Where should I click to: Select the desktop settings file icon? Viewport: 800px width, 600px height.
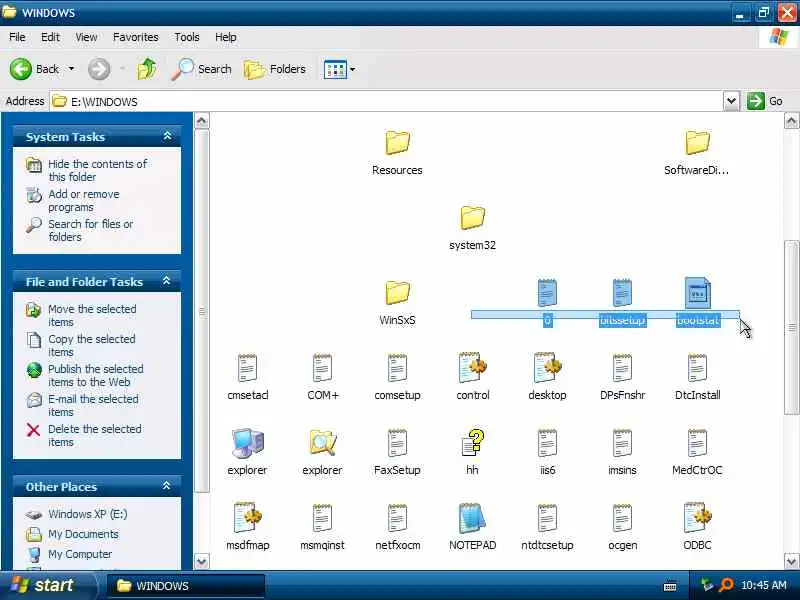pyautogui.click(x=547, y=367)
